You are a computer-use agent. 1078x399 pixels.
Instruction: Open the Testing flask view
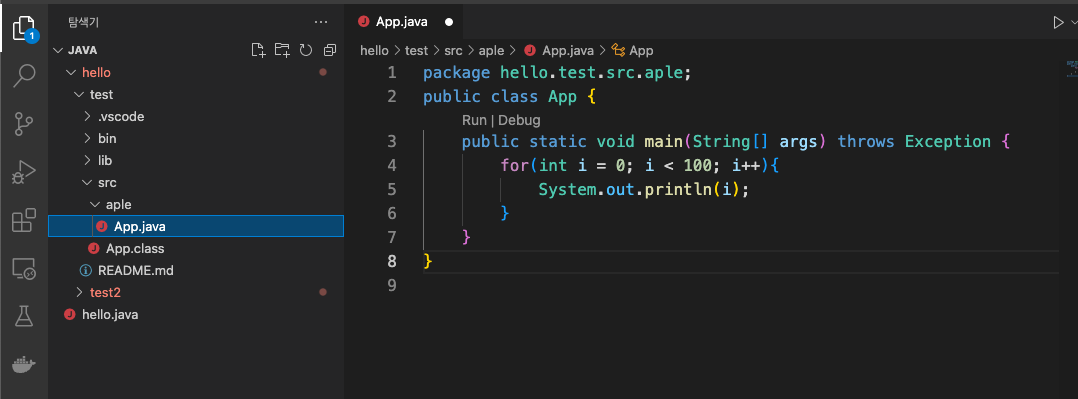click(x=24, y=316)
